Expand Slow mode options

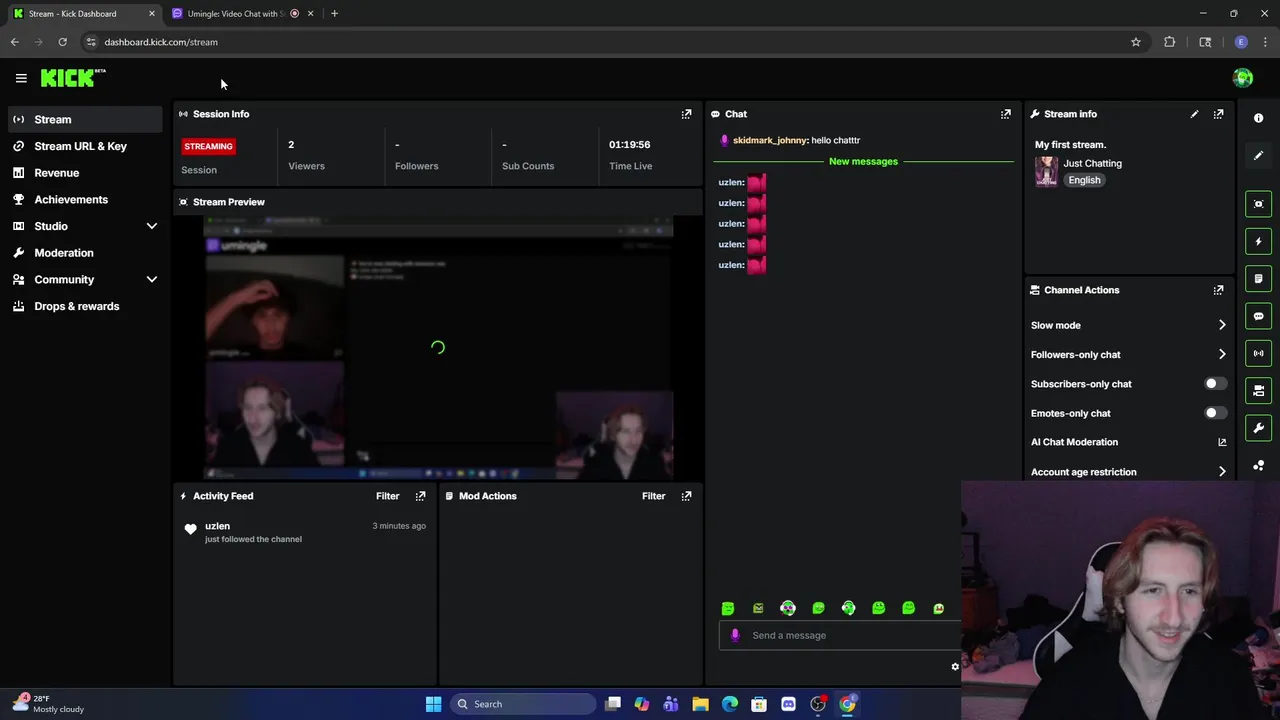coord(1222,325)
